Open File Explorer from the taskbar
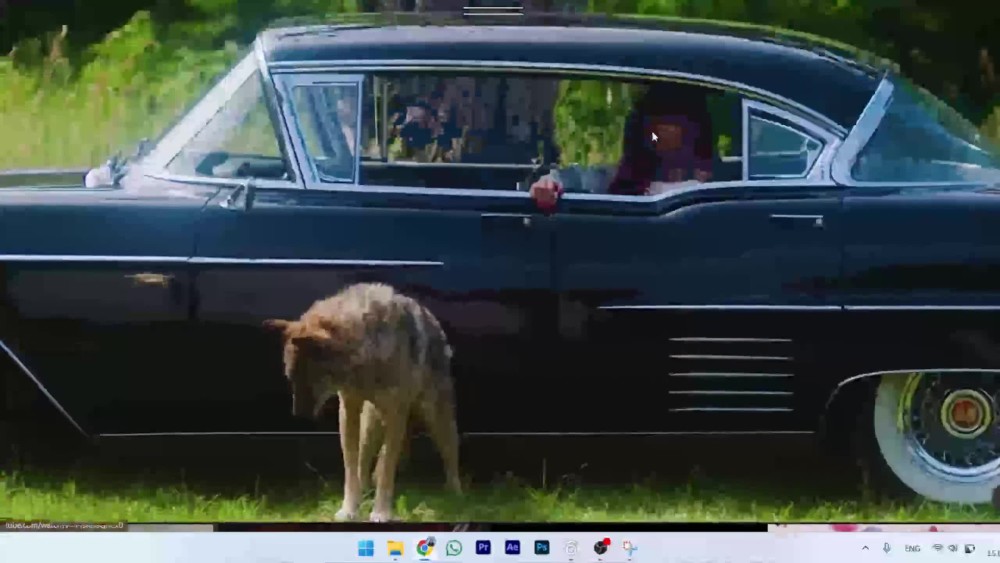Screen dimensions: 1000x563 [x=395, y=548]
